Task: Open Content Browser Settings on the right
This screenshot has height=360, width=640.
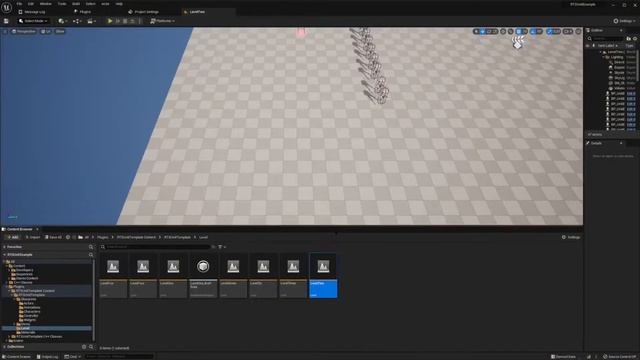Action: (x=571, y=237)
